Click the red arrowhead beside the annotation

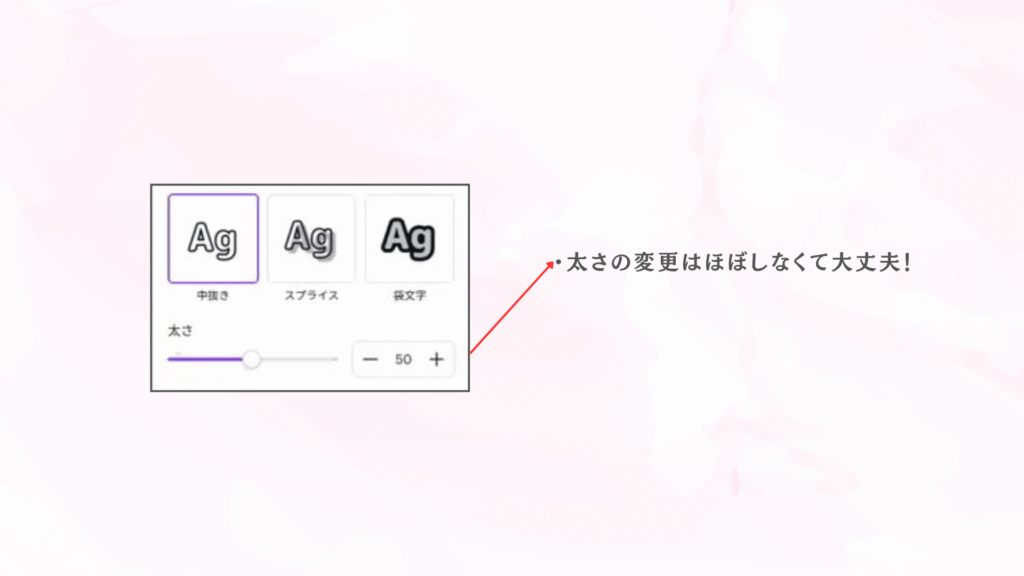(x=549, y=265)
